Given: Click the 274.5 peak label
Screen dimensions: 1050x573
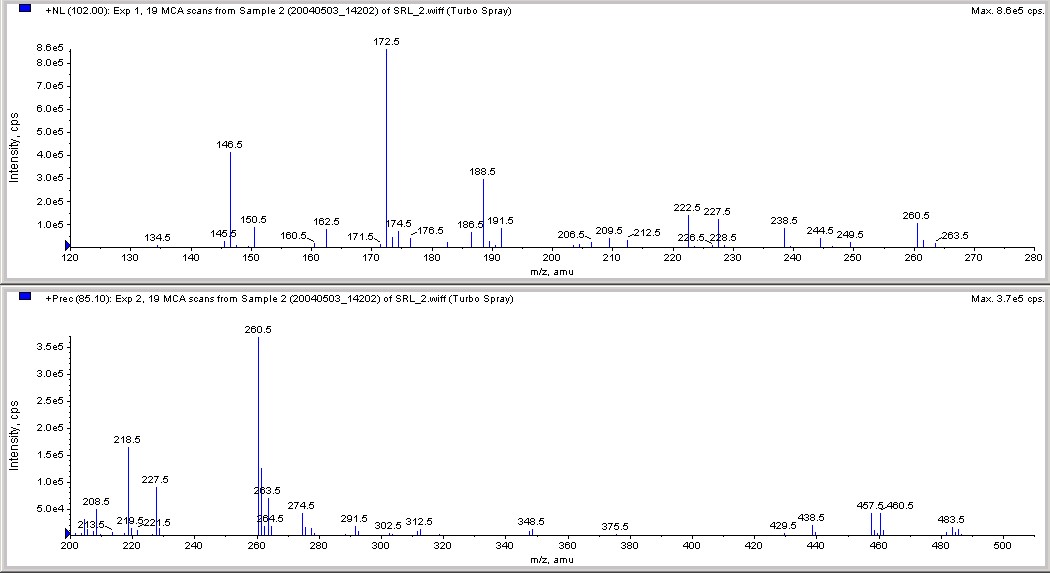Looking at the screenshot, I should [301, 506].
